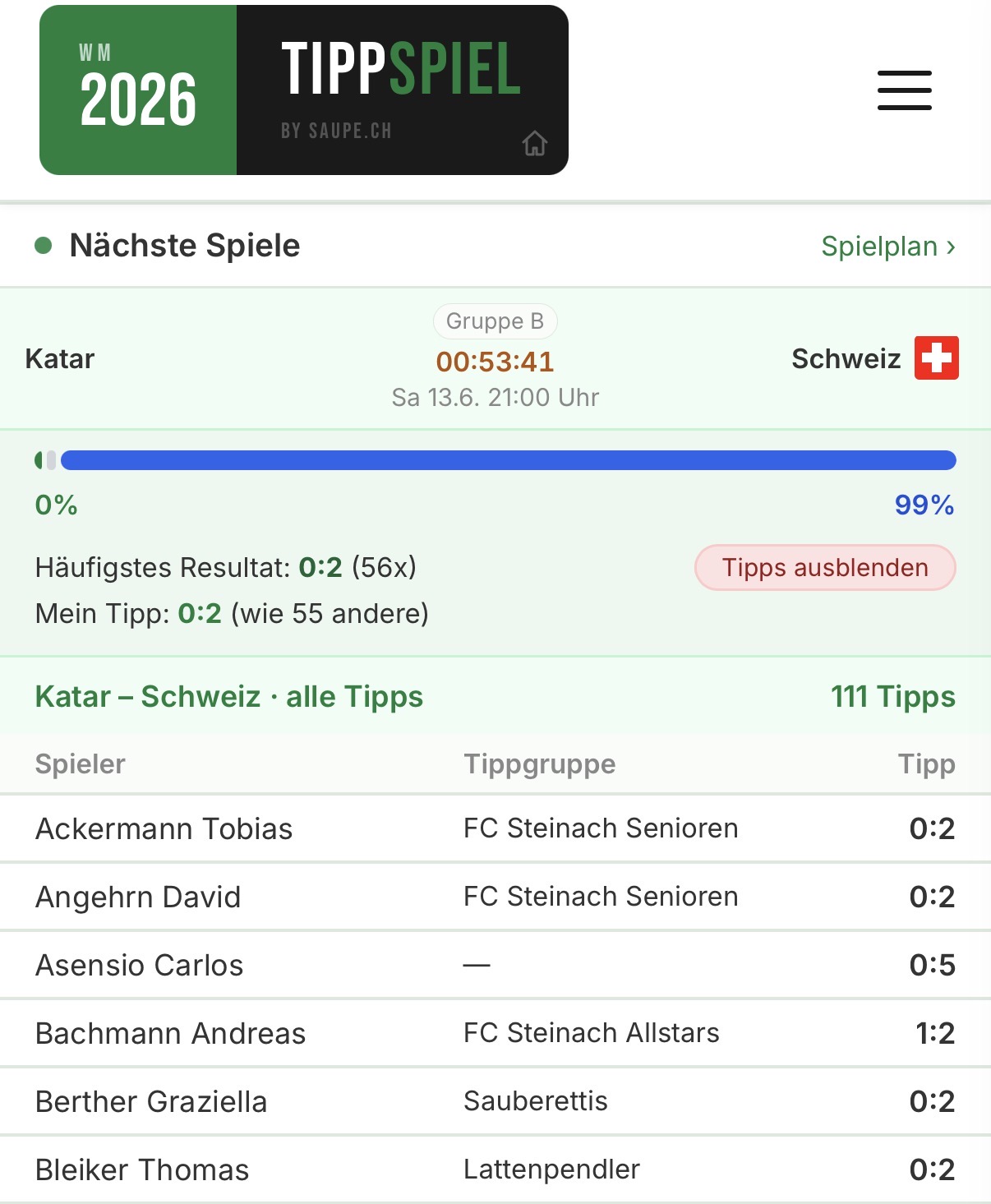The image size is (991, 1204).
Task: Tap the Swiss flag icon
Action: [937, 358]
